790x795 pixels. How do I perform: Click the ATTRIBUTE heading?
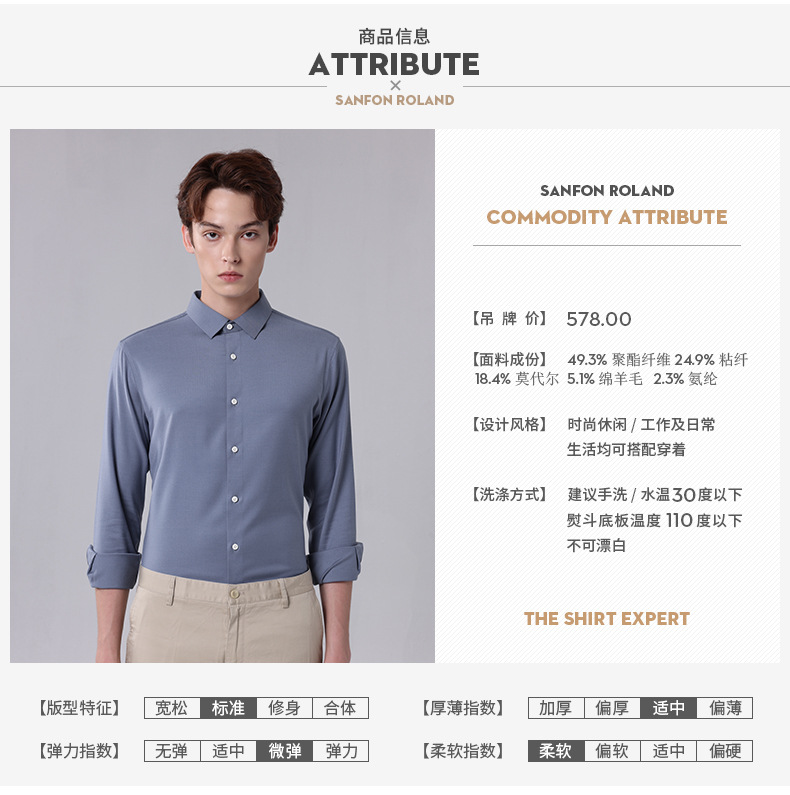[x=394, y=64]
